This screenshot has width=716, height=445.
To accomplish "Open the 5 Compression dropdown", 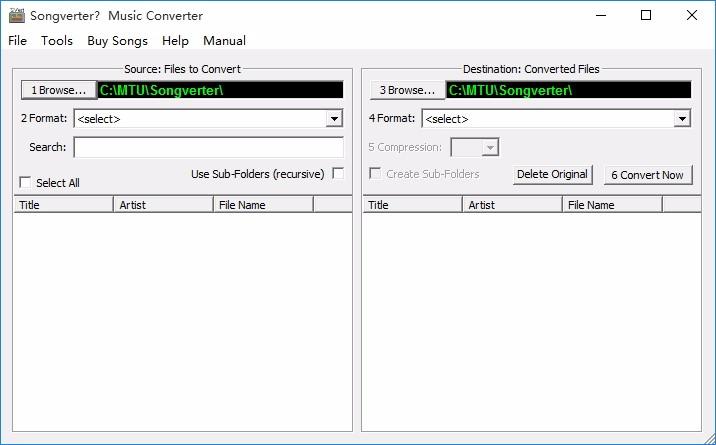I will pos(490,147).
